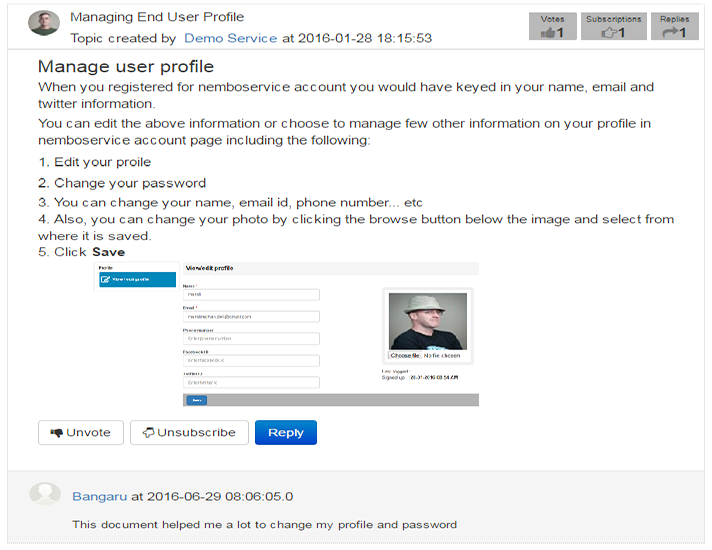The width and height of the screenshot is (712, 550).
Task: Click the hand icon on Unsubscribe button
Action: pyautogui.click(x=149, y=433)
